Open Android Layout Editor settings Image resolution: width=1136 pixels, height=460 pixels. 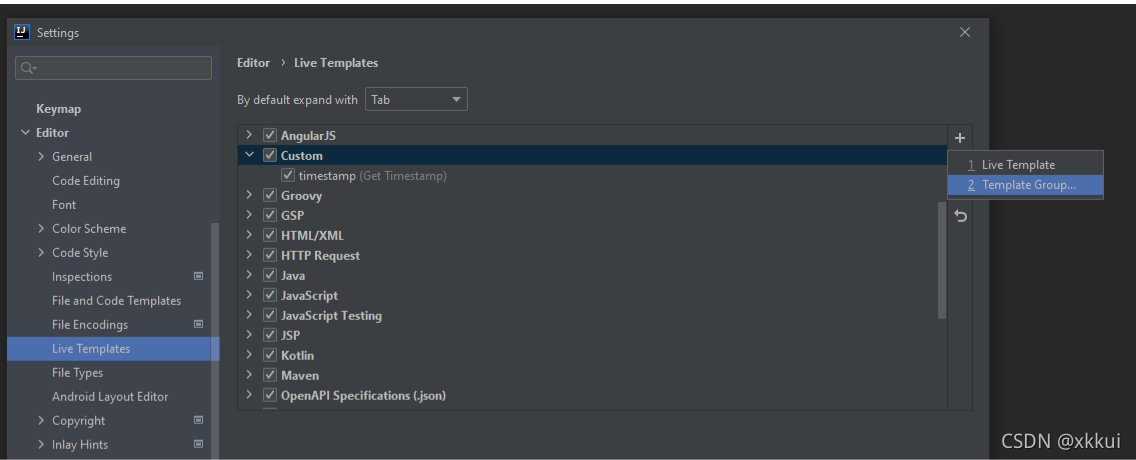click(110, 396)
